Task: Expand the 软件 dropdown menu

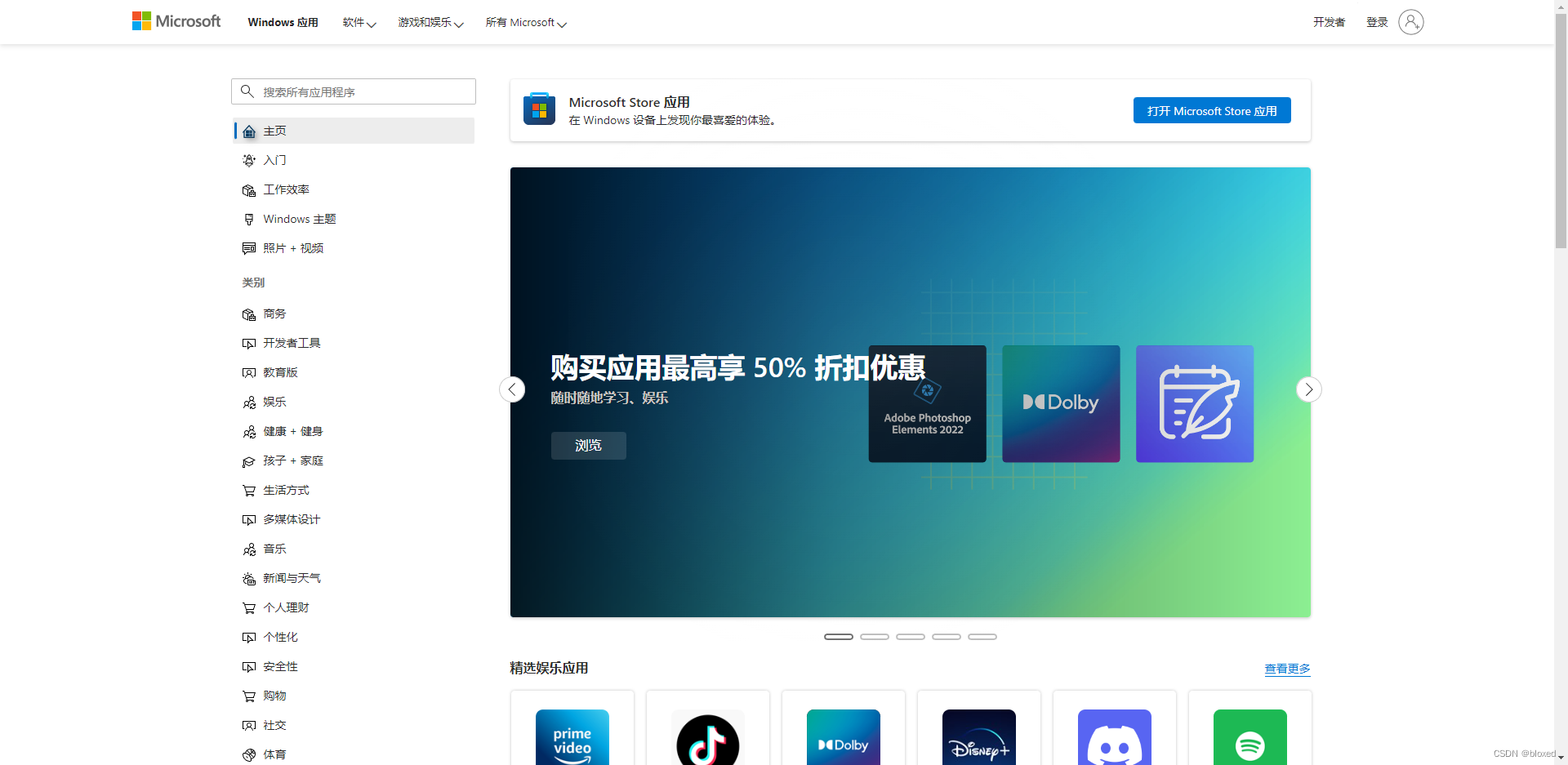Action: pos(359,22)
